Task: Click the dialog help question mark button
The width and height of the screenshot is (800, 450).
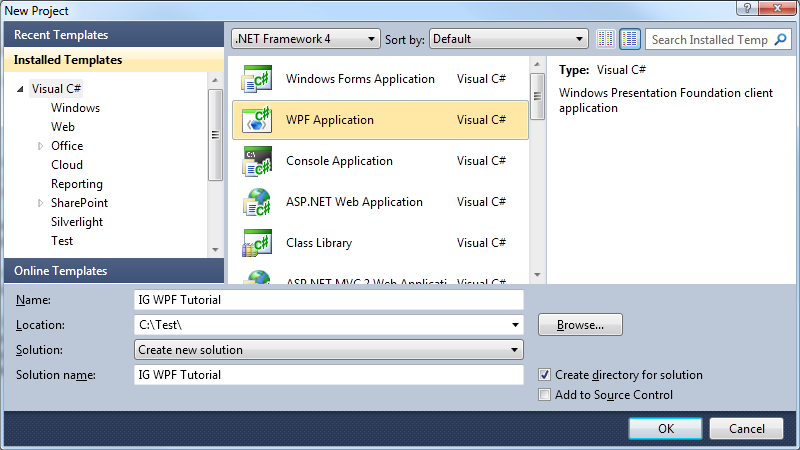Action: pyautogui.click(x=747, y=8)
